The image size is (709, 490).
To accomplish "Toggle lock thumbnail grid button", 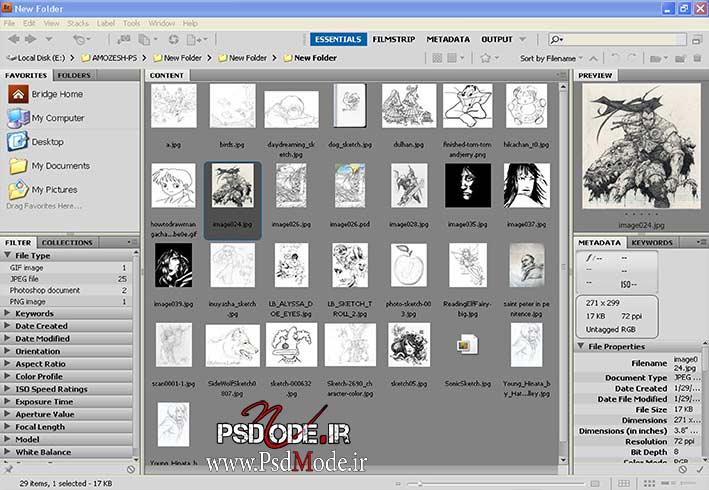I will tap(624, 484).
